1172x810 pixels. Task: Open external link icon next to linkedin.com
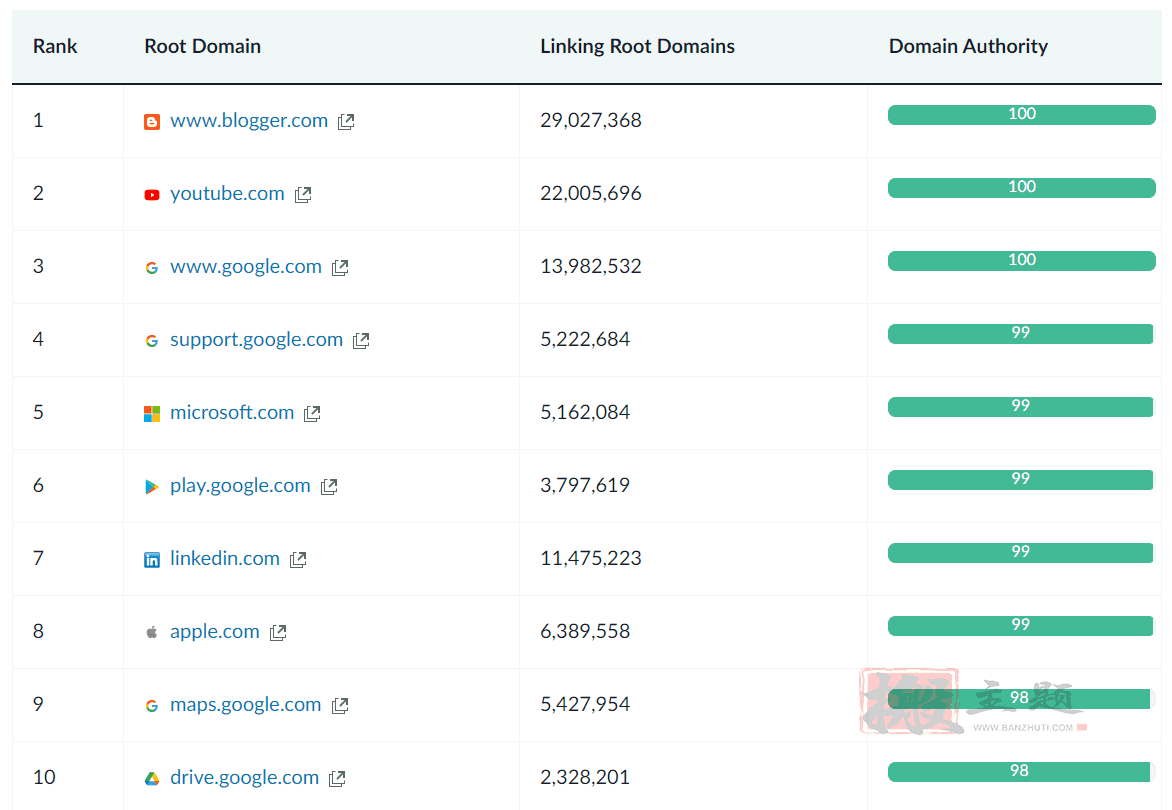298,560
